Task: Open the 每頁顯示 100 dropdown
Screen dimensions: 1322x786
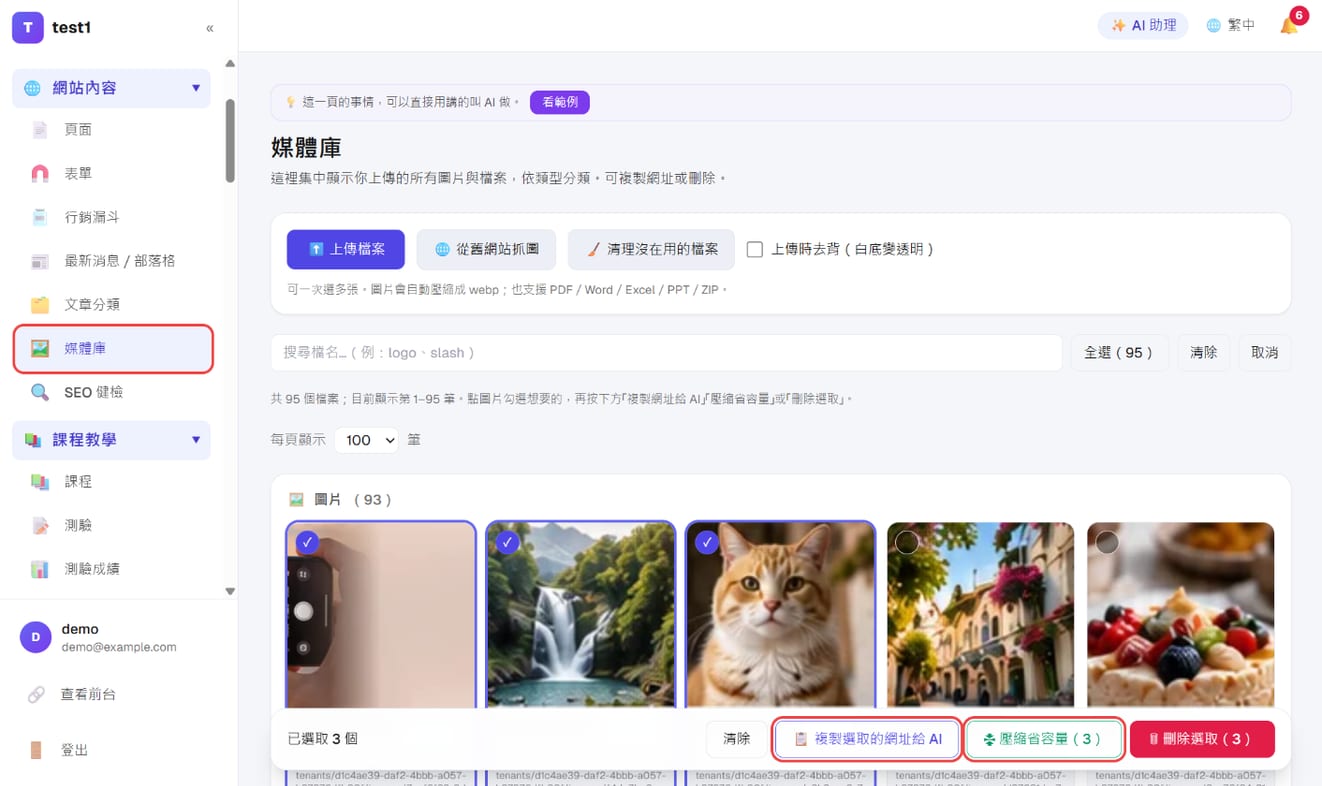Action: click(367, 440)
